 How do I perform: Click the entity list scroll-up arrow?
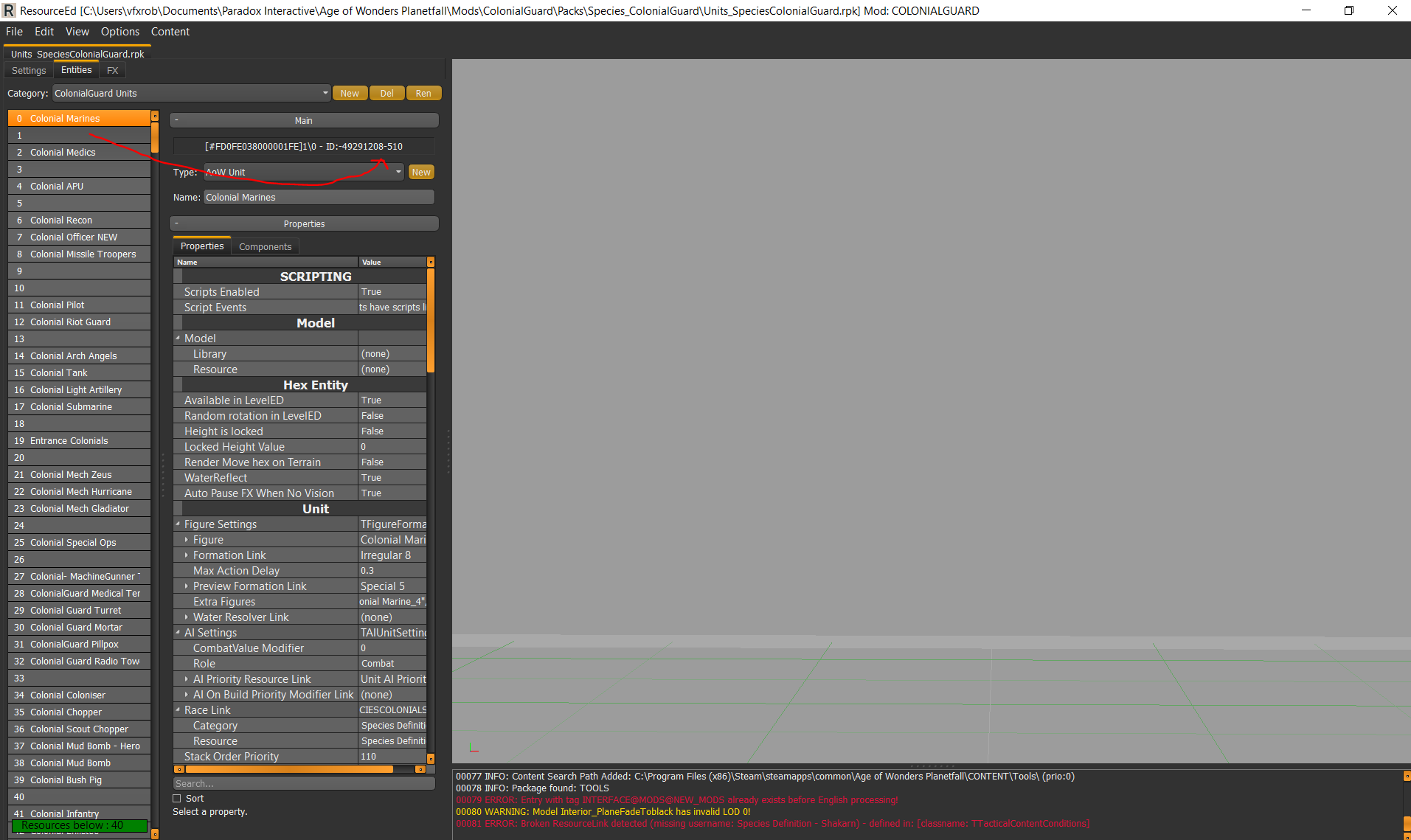[x=155, y=117]
